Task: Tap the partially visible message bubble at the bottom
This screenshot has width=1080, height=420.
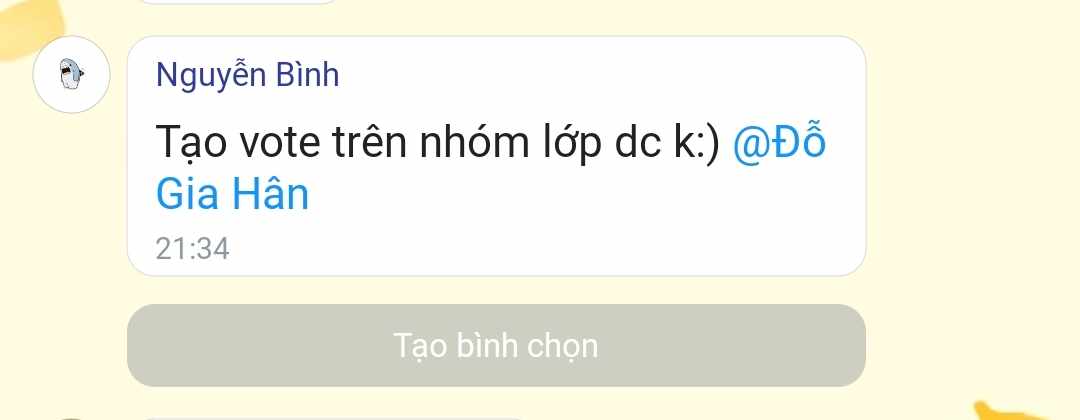Action: pos(334,417)
